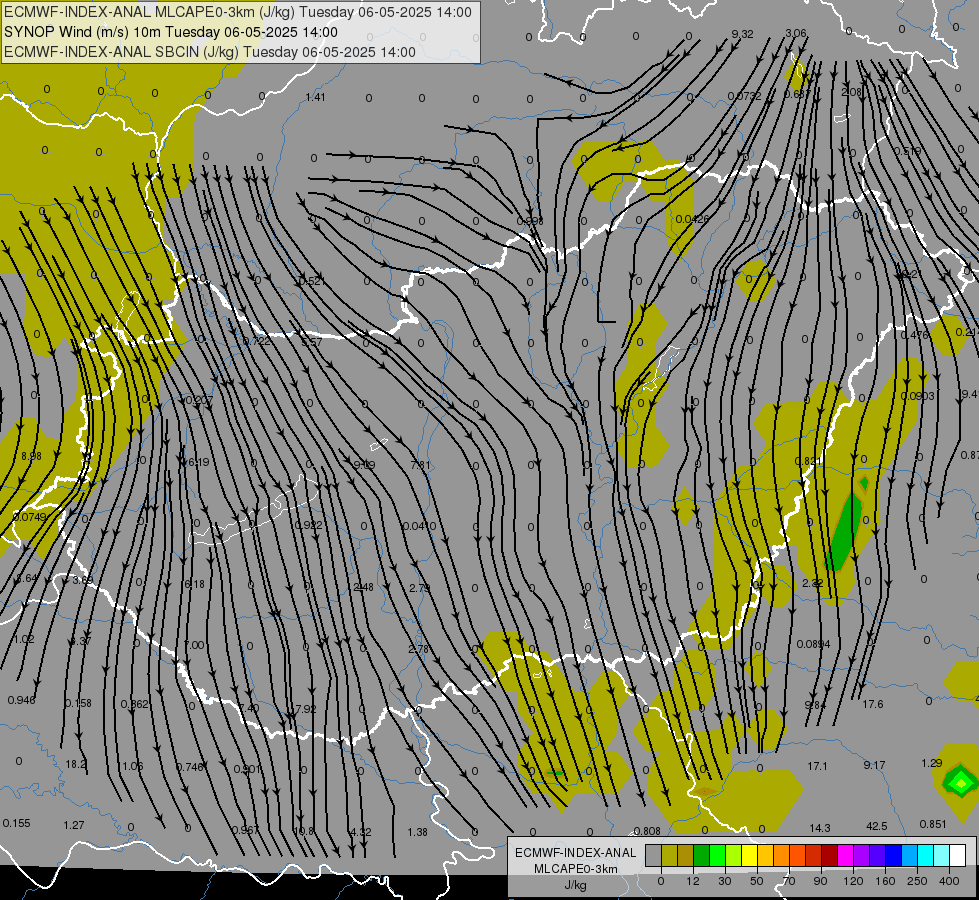Click the map value 1.38
The height and width of the screenshot is (900, 979).
coord(417,833)
